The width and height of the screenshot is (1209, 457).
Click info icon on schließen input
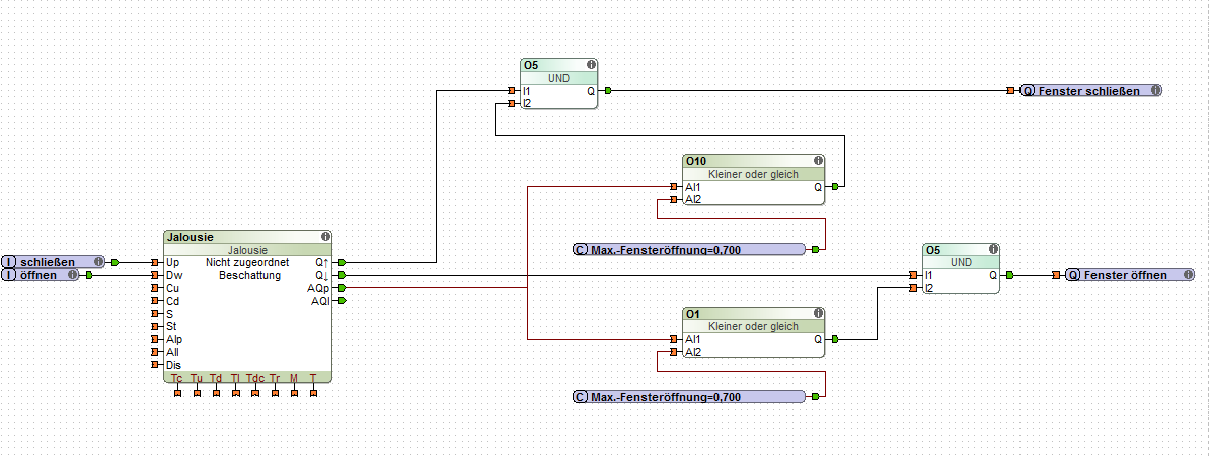97,261
